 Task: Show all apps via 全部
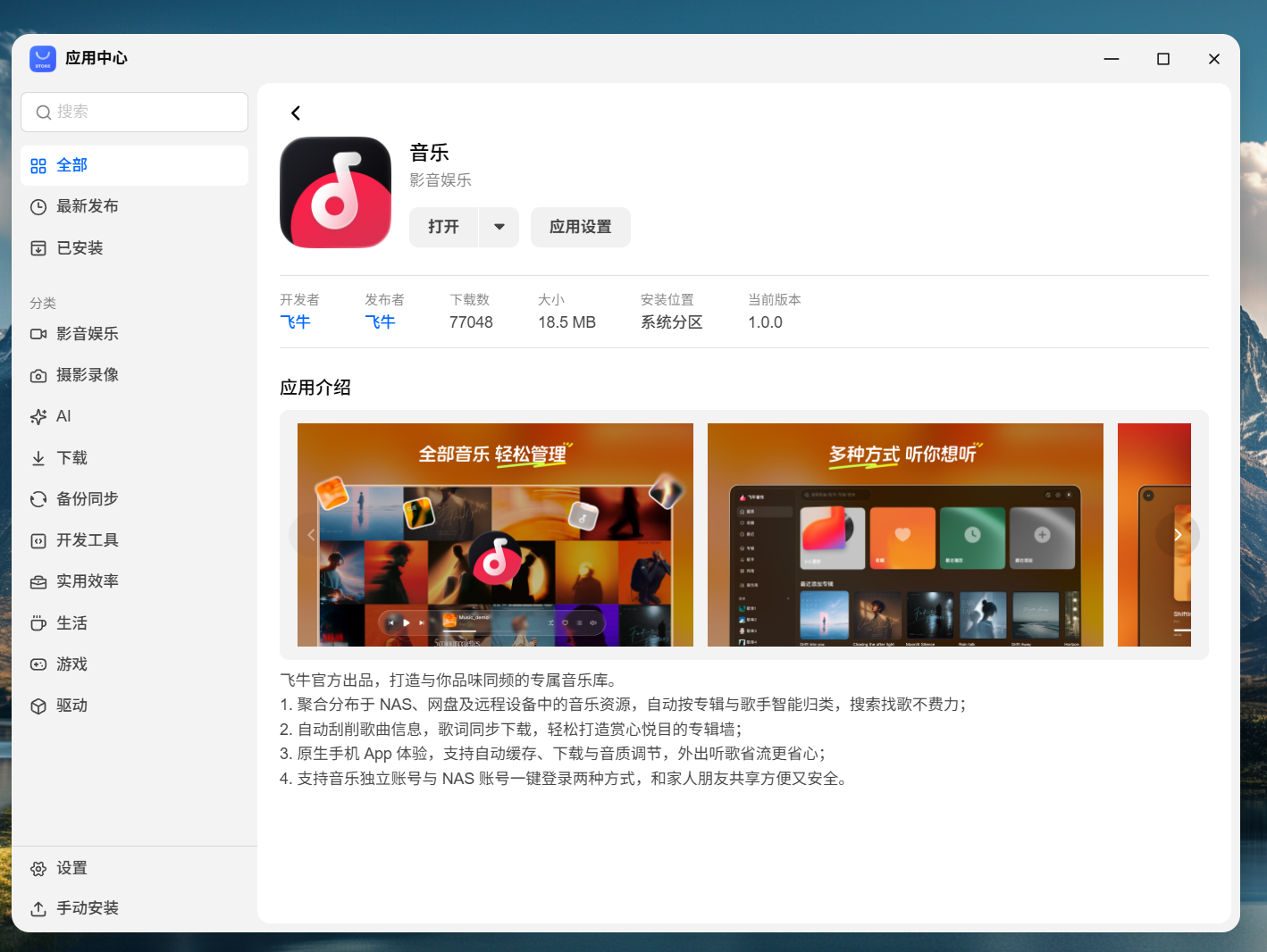pos(134,165)
